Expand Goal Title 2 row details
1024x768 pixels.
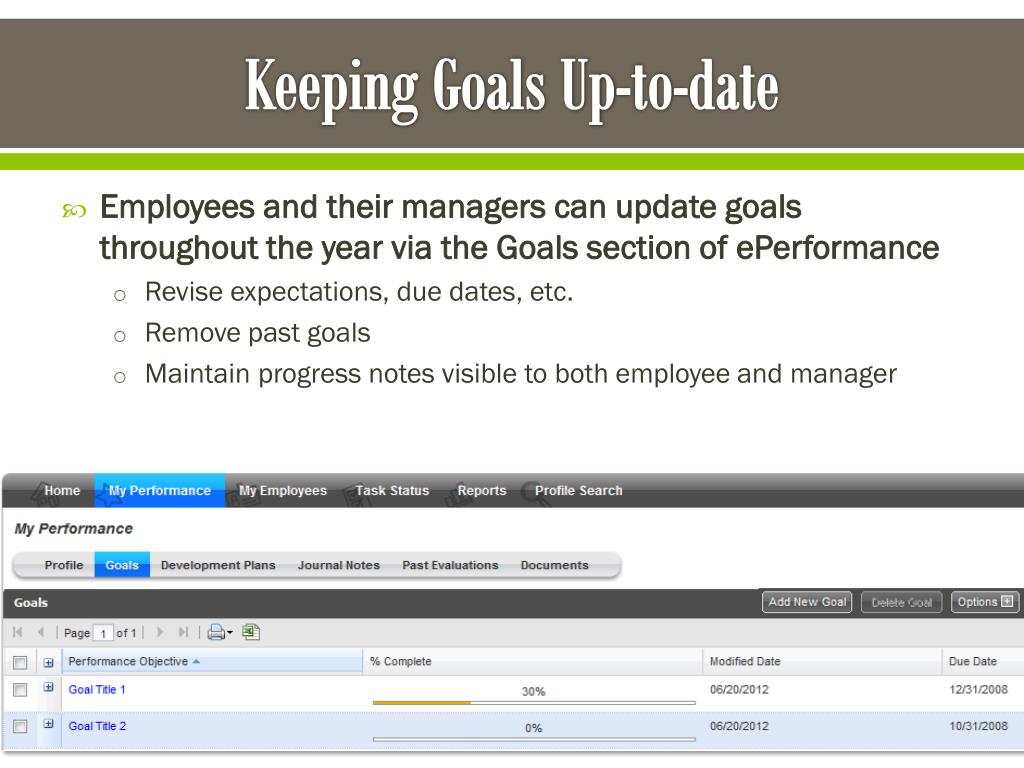[48, 724]
